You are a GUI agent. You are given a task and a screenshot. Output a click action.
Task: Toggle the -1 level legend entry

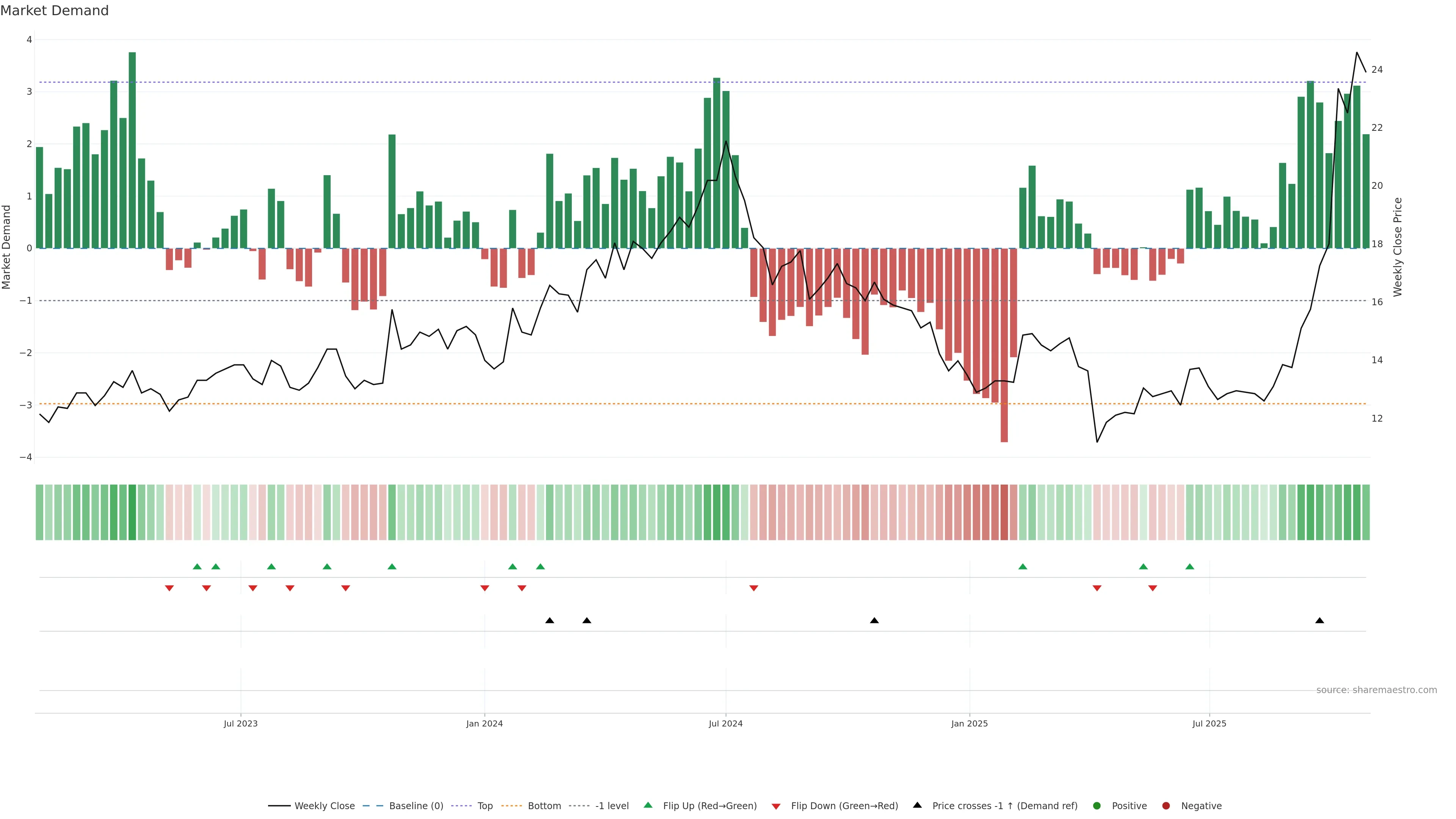coord(612,805)
